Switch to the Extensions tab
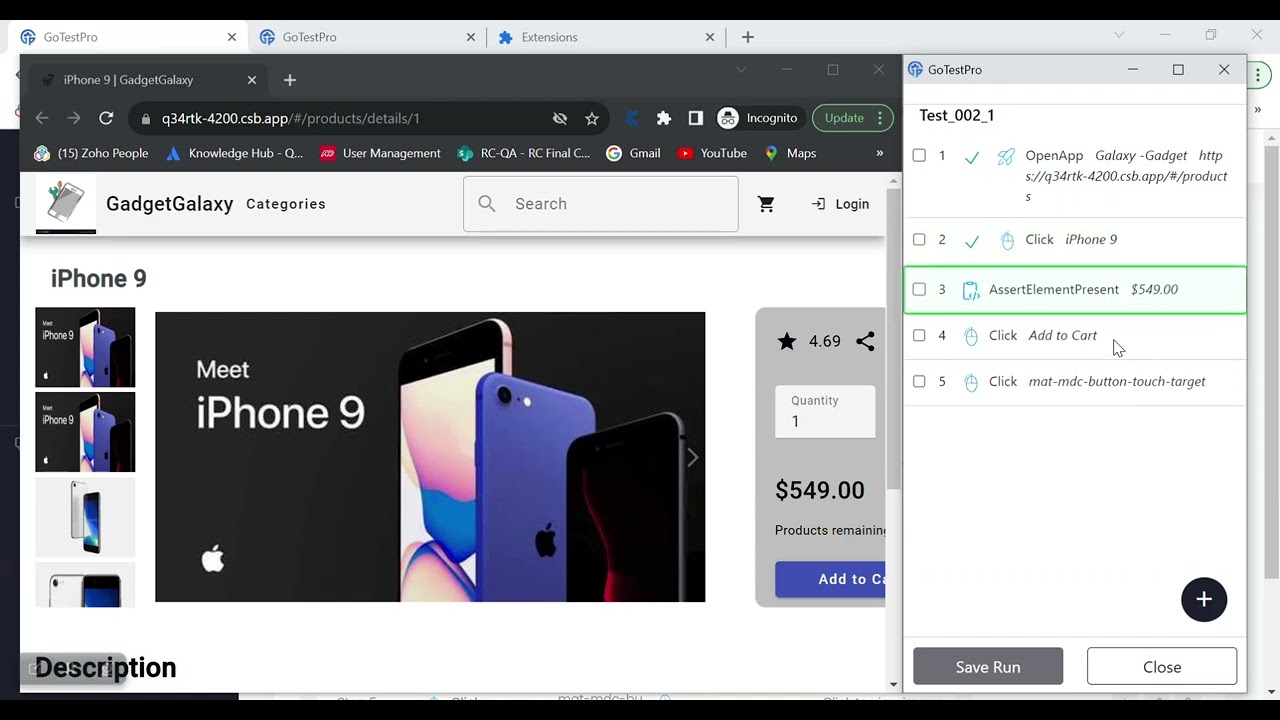 click(x=608, y=37)
